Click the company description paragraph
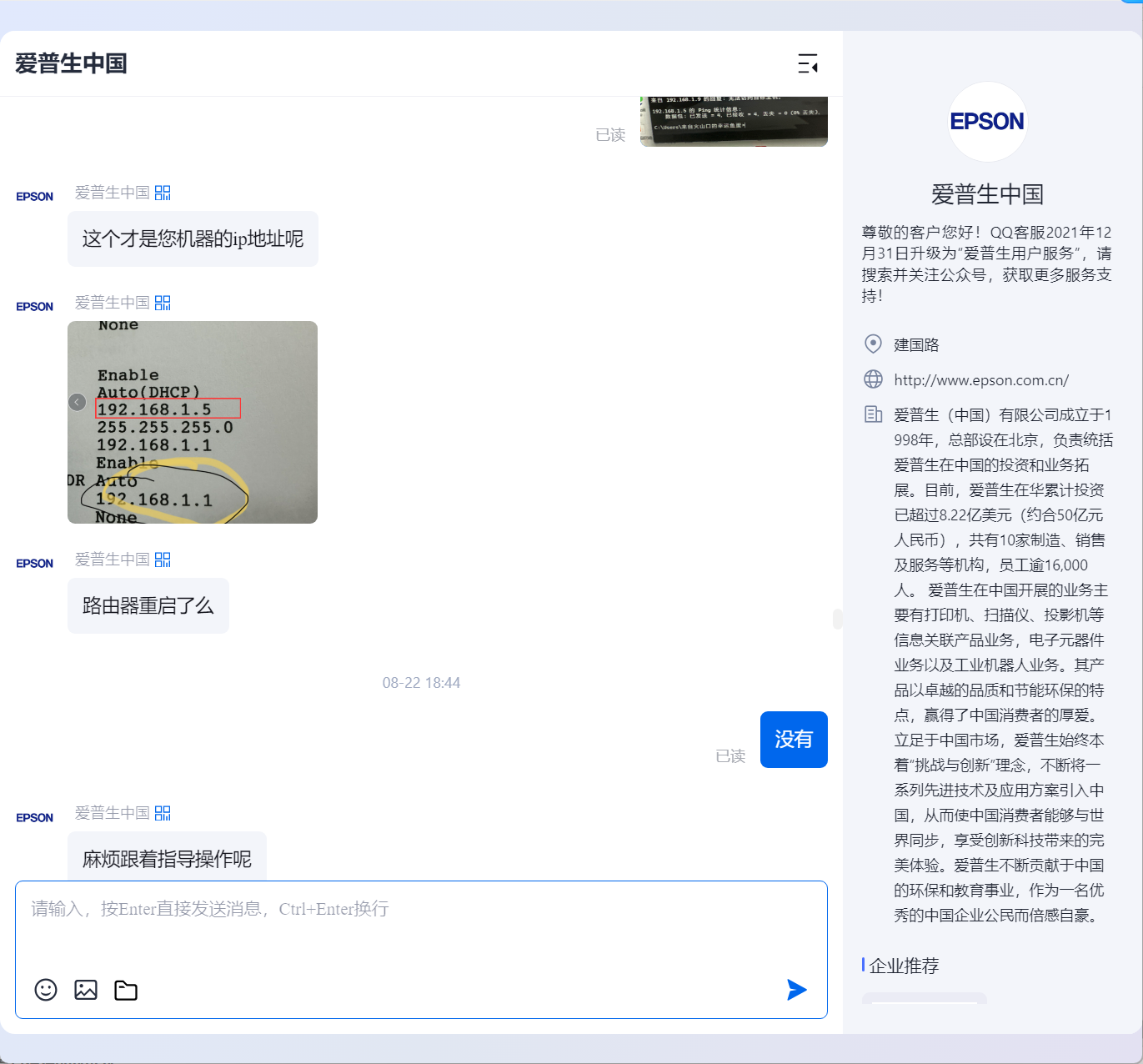The height and width of the screenshot is (1064, 1143). tap(1004, 665)
